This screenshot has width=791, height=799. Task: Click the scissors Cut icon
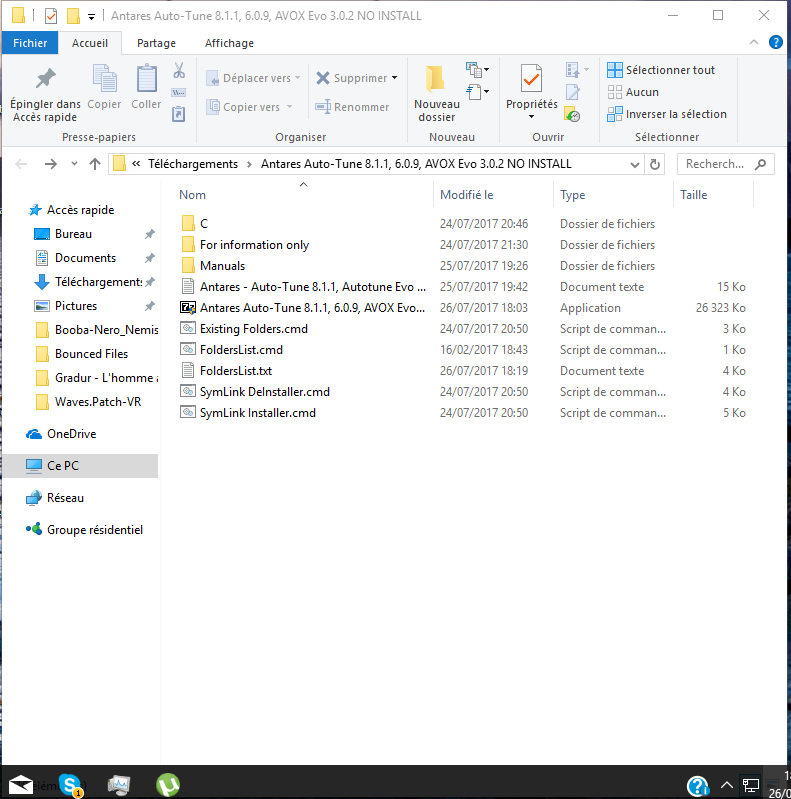(x=179, y=70)
